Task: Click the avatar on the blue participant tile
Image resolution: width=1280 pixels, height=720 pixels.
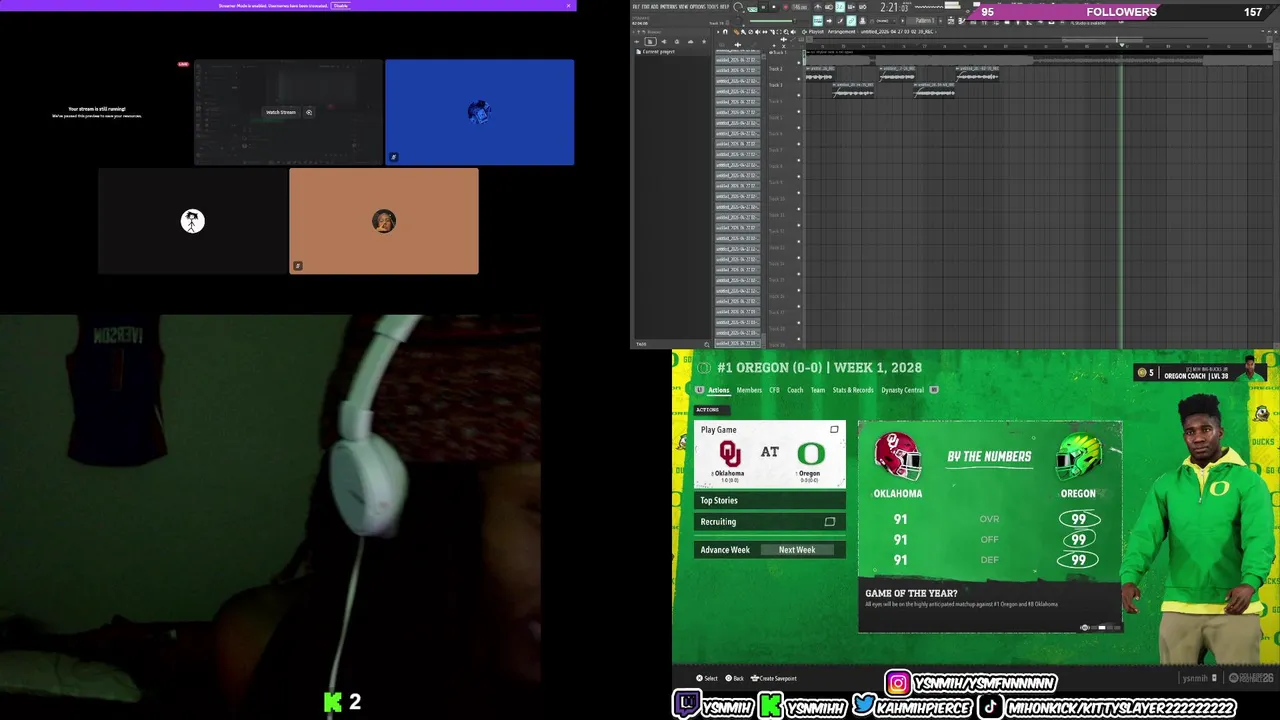Action: 479,112
